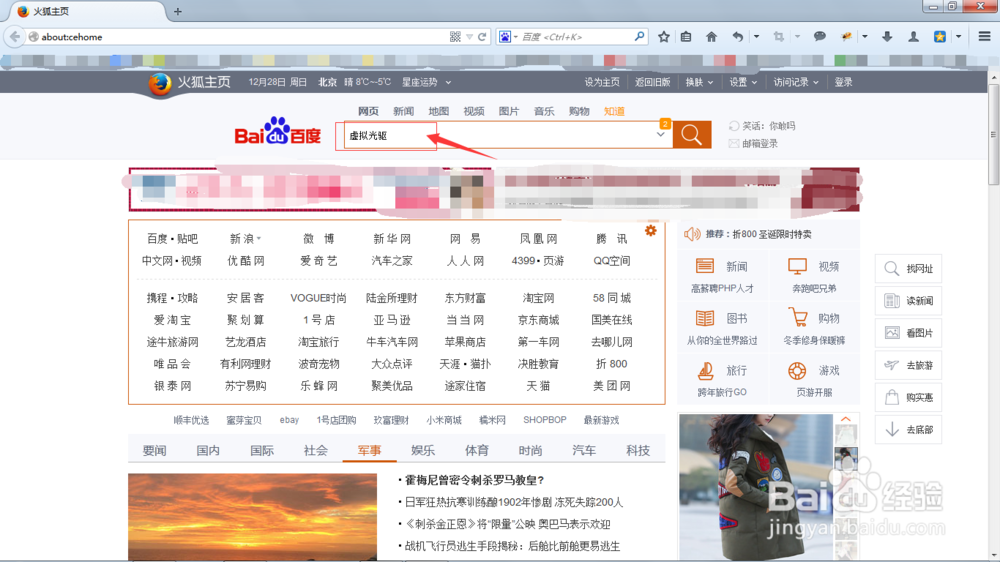Click the user account silhouette icon
This screenshot has width=1000, height=562.
pos(913,37)
